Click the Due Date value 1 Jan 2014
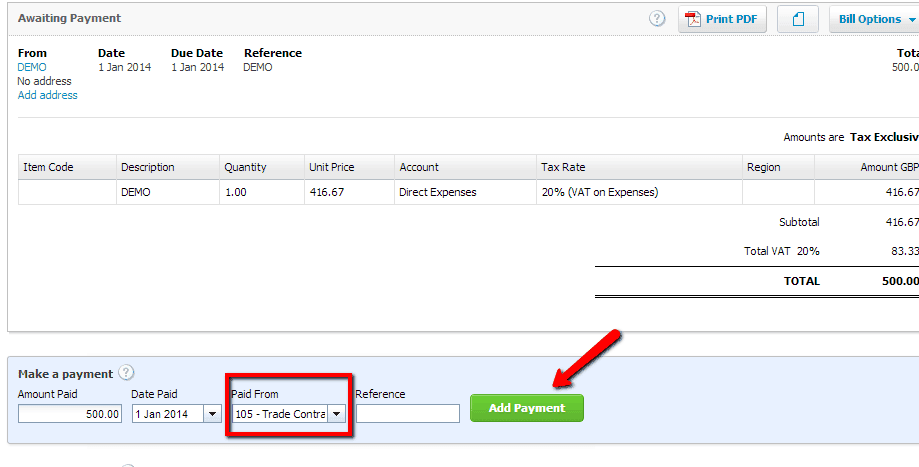The width and height of the screenshot is (919, 467). 198,67
